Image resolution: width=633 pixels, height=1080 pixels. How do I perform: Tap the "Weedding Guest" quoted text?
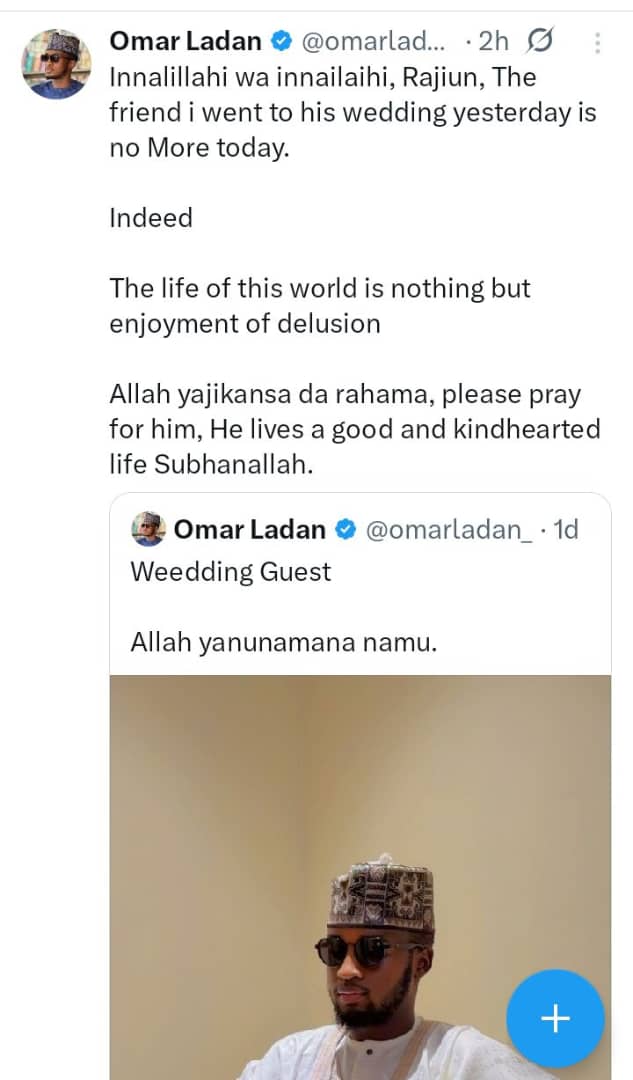pyautogui.click(x=231, y=572)
